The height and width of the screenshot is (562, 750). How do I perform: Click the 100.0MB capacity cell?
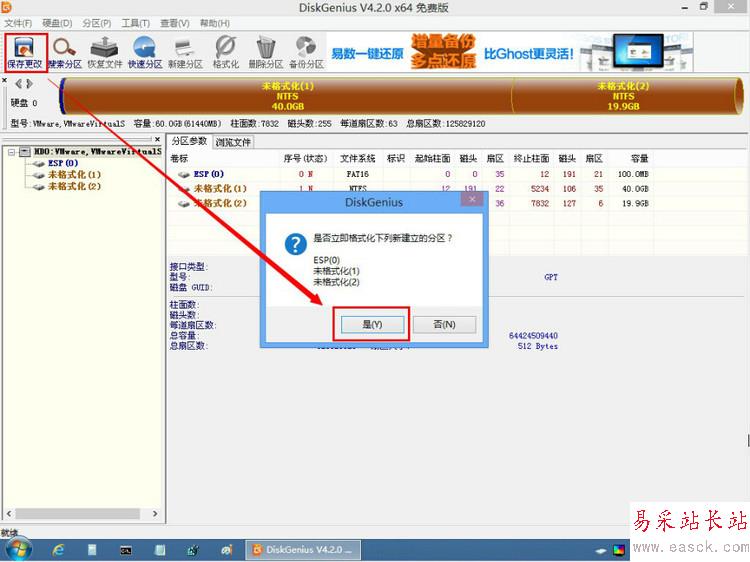pyautogui.click(x=633, y=174)
